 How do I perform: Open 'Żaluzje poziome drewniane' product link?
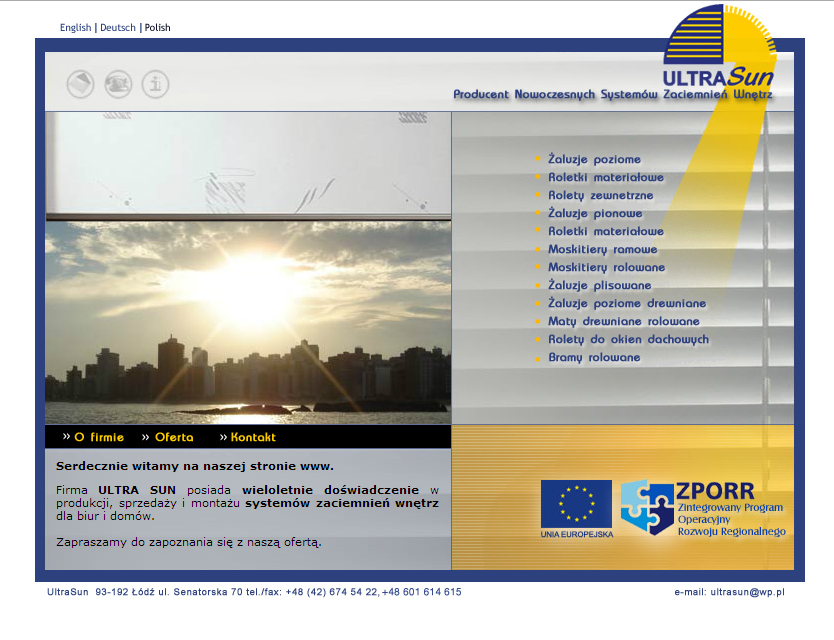coord(627,303)
